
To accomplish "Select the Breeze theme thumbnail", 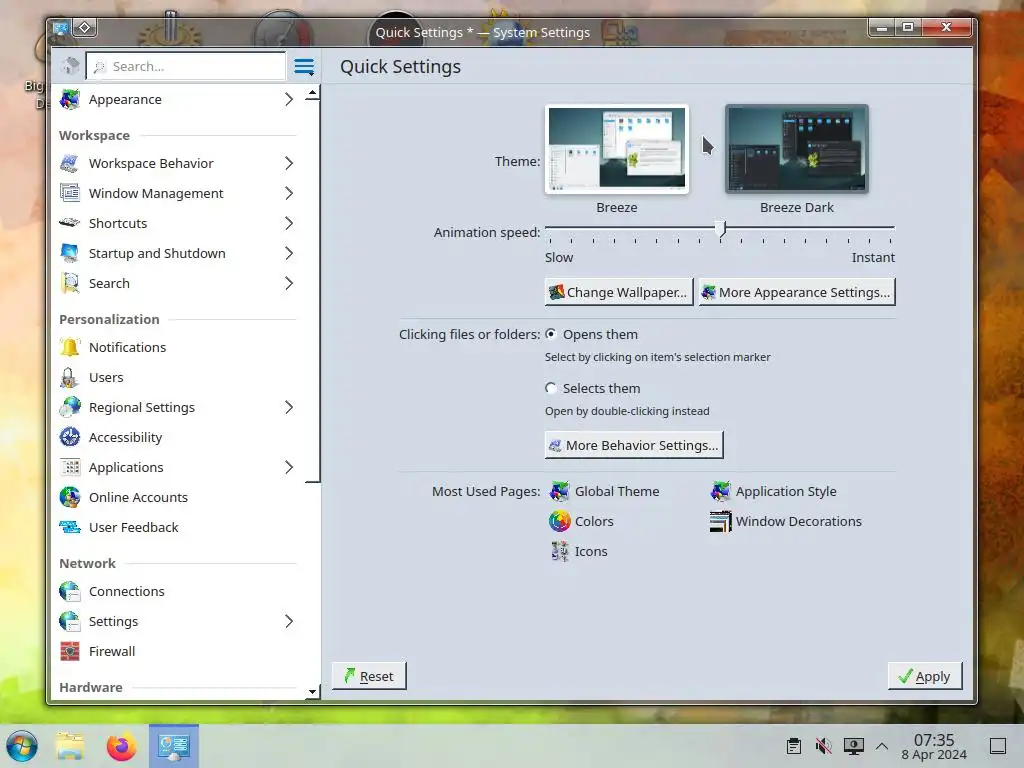I will pos(616,149).
